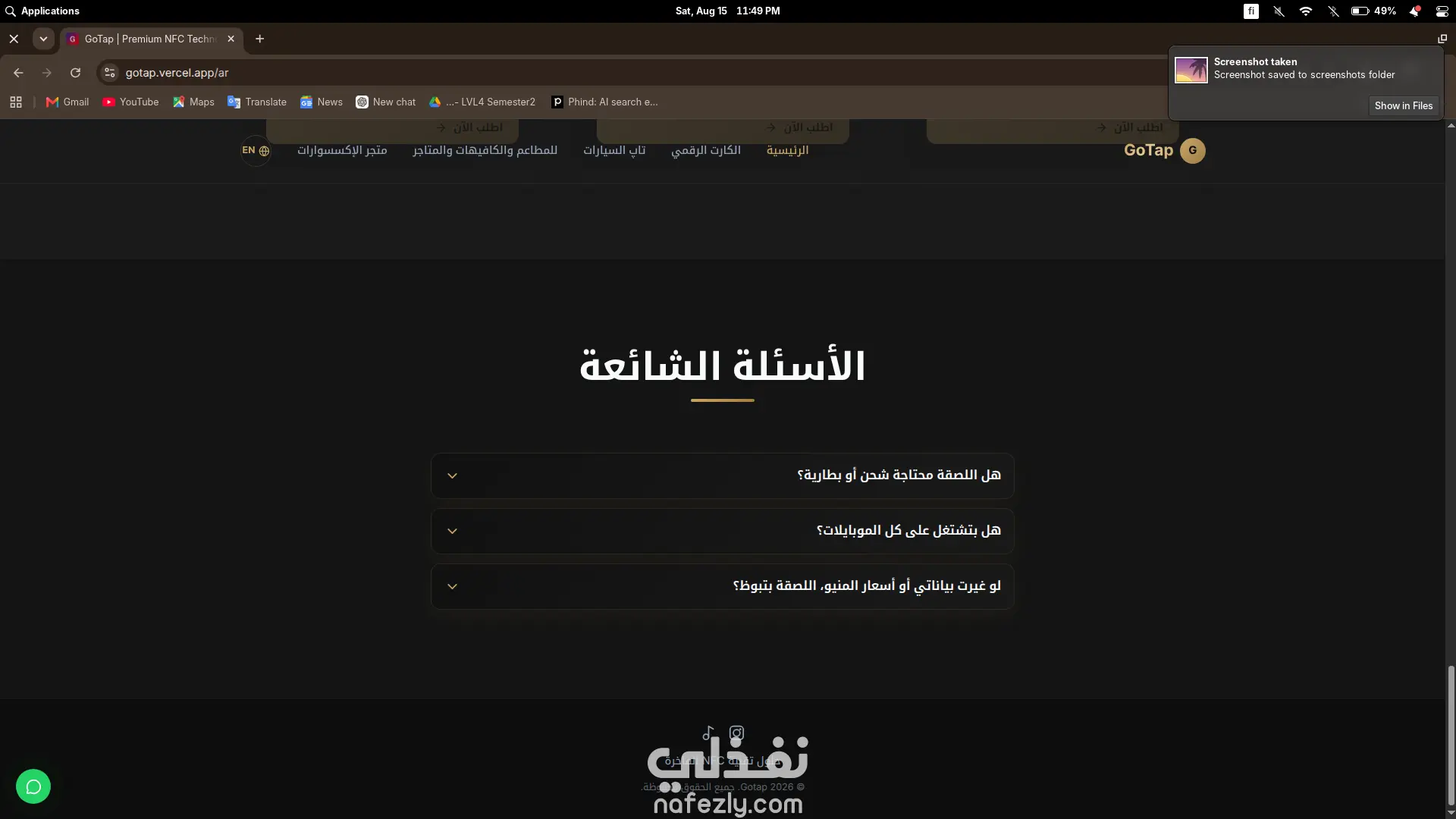Open 'متجر الإكسسوارات' navigation item
1456x819 pixels.
pos(342,150)
